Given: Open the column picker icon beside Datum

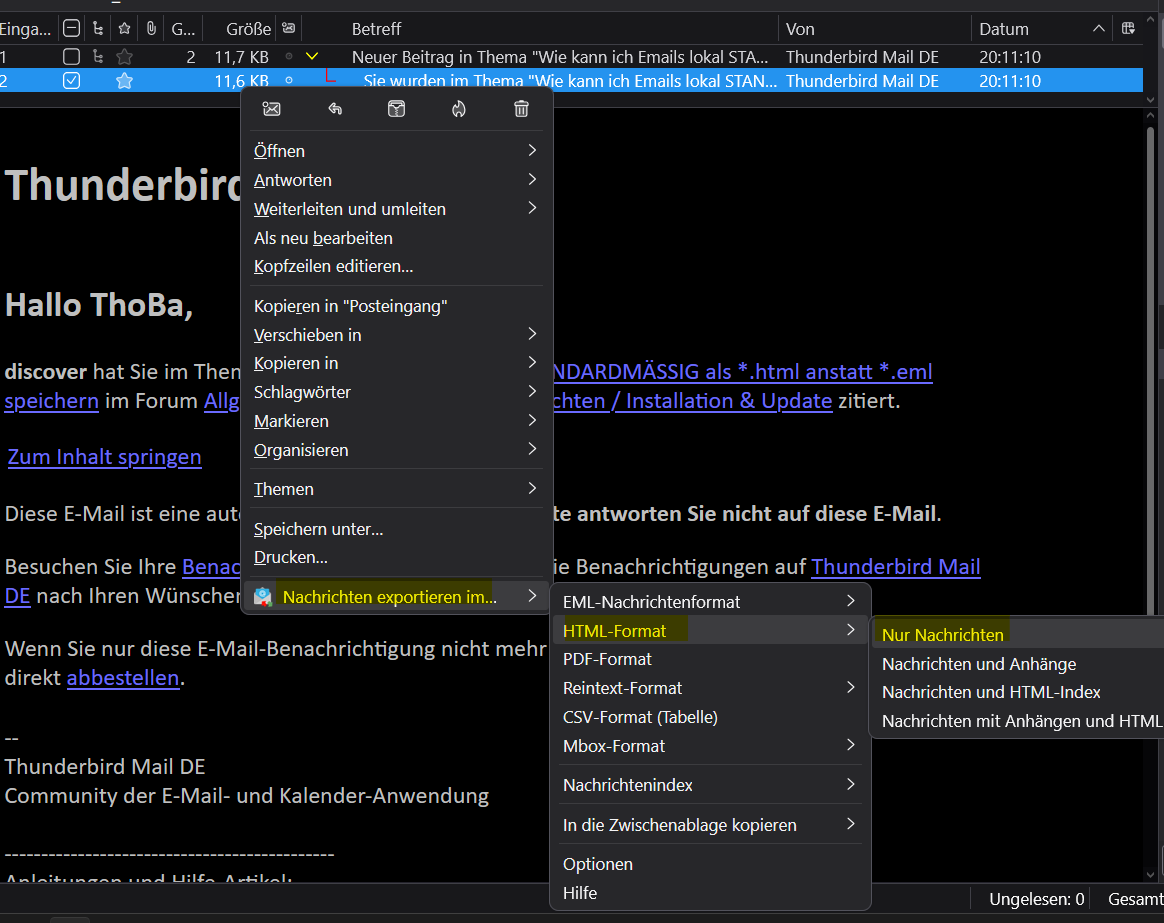Looking at the screenshot, I should [x=1128, y=29].
